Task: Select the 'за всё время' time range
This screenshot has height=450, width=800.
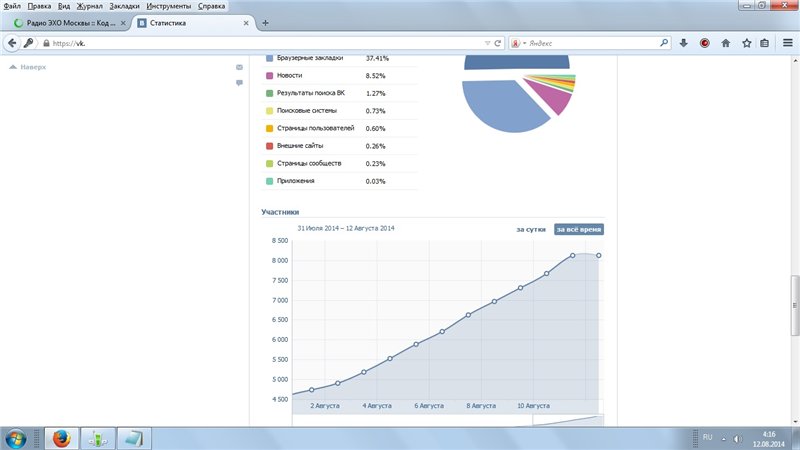Action: tap(579, 229)
